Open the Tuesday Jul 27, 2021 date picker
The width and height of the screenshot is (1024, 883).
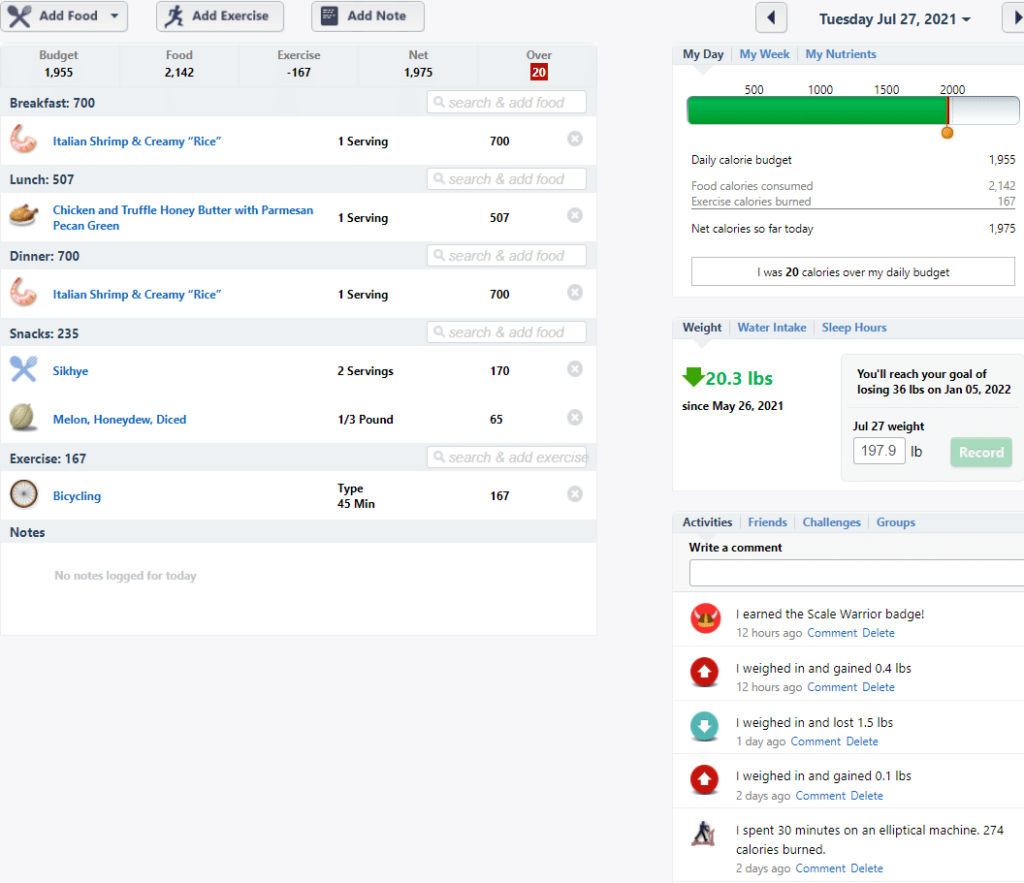point(895,19)
